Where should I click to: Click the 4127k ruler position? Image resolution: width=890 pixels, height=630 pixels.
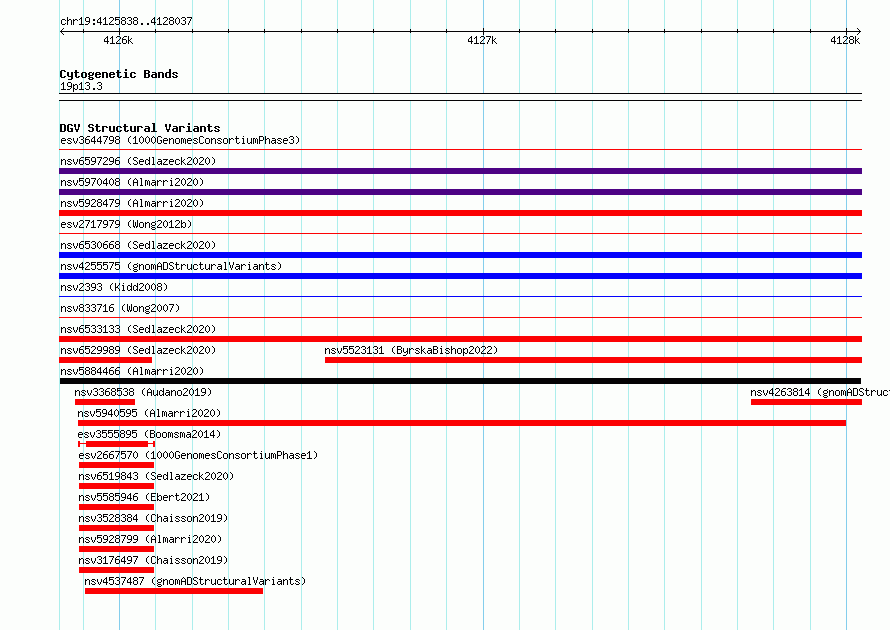pyautogui.click(x=482, y=40)
